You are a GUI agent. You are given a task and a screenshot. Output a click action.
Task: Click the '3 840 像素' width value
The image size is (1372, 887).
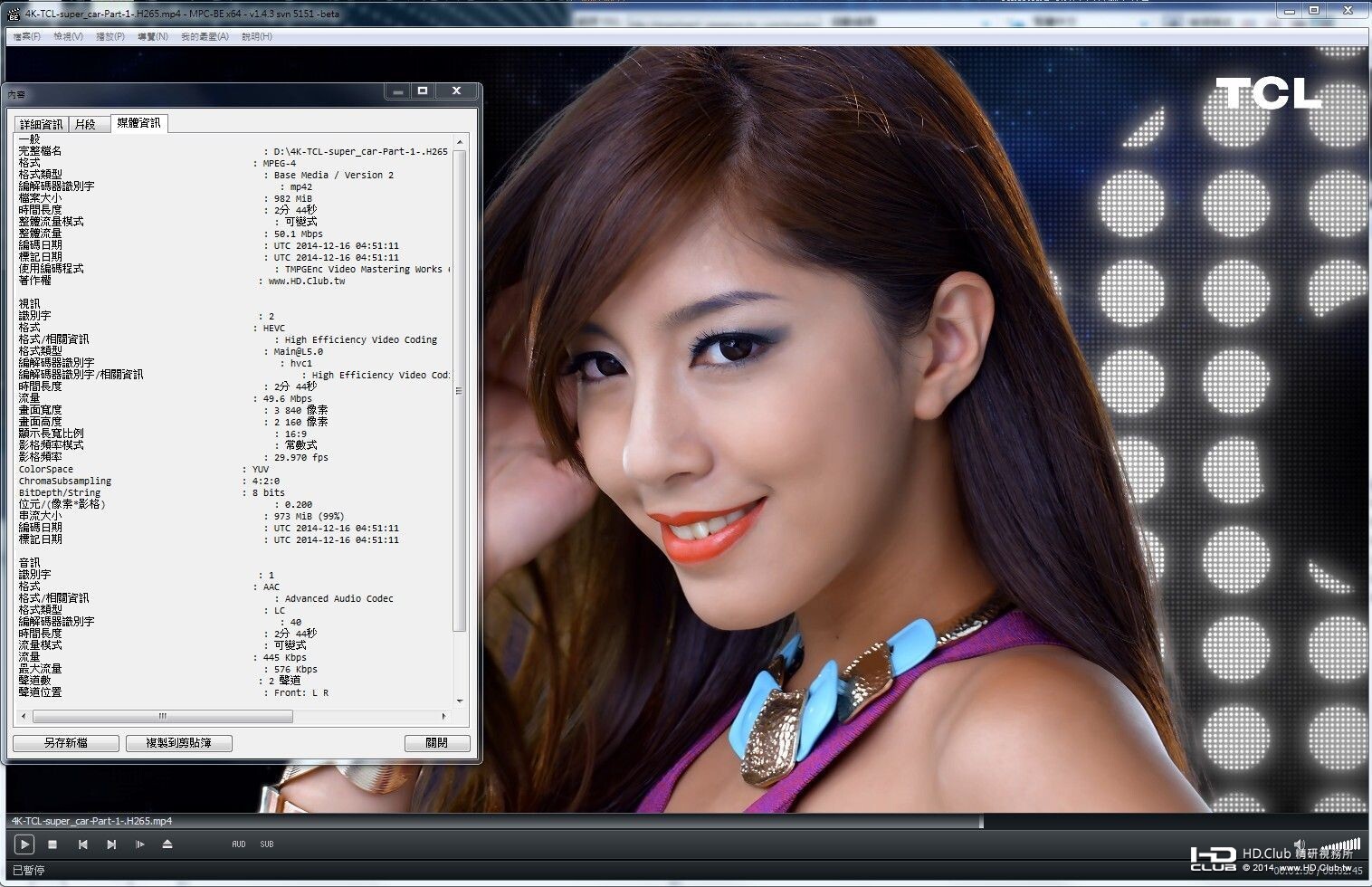coord(301,410)
